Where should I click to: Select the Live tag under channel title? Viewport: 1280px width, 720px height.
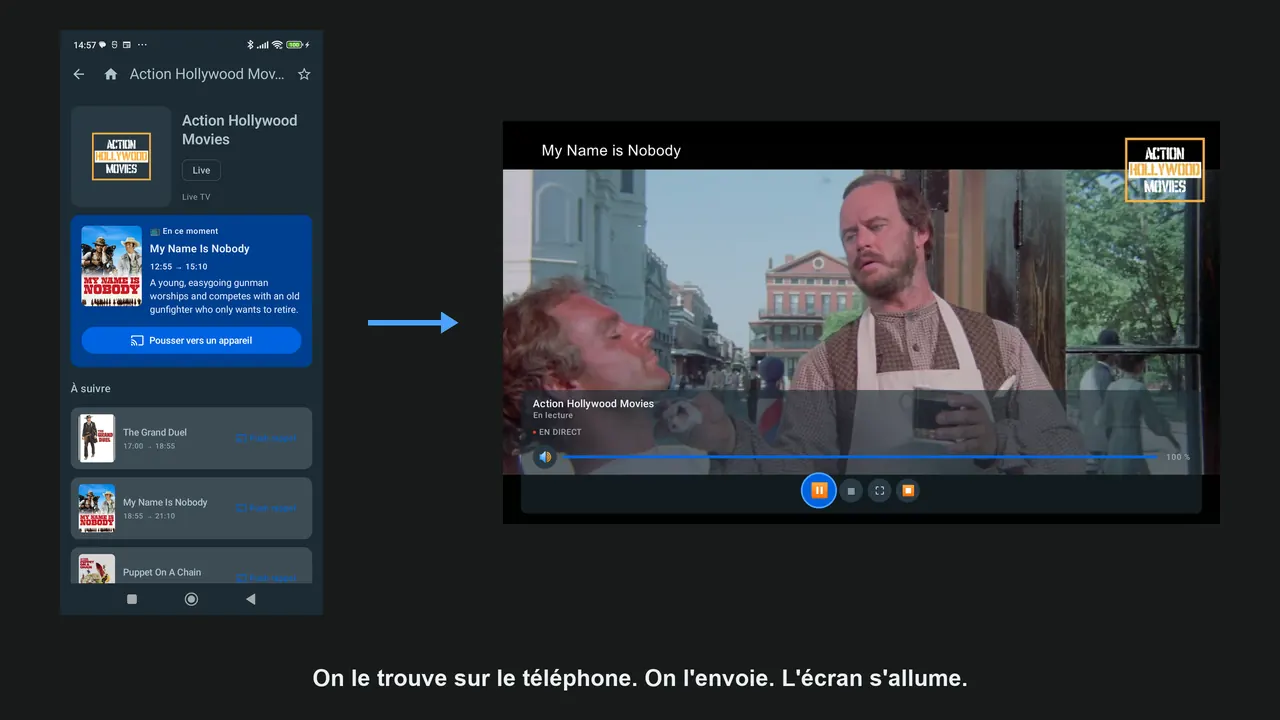pos(201,170)
